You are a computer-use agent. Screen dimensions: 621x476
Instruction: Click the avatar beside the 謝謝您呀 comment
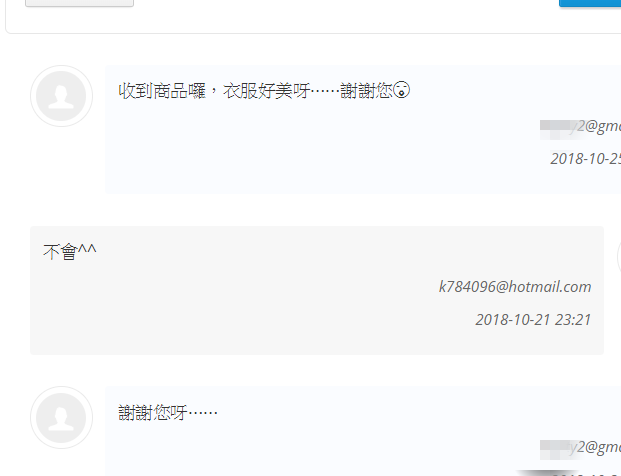click(61, 418)
